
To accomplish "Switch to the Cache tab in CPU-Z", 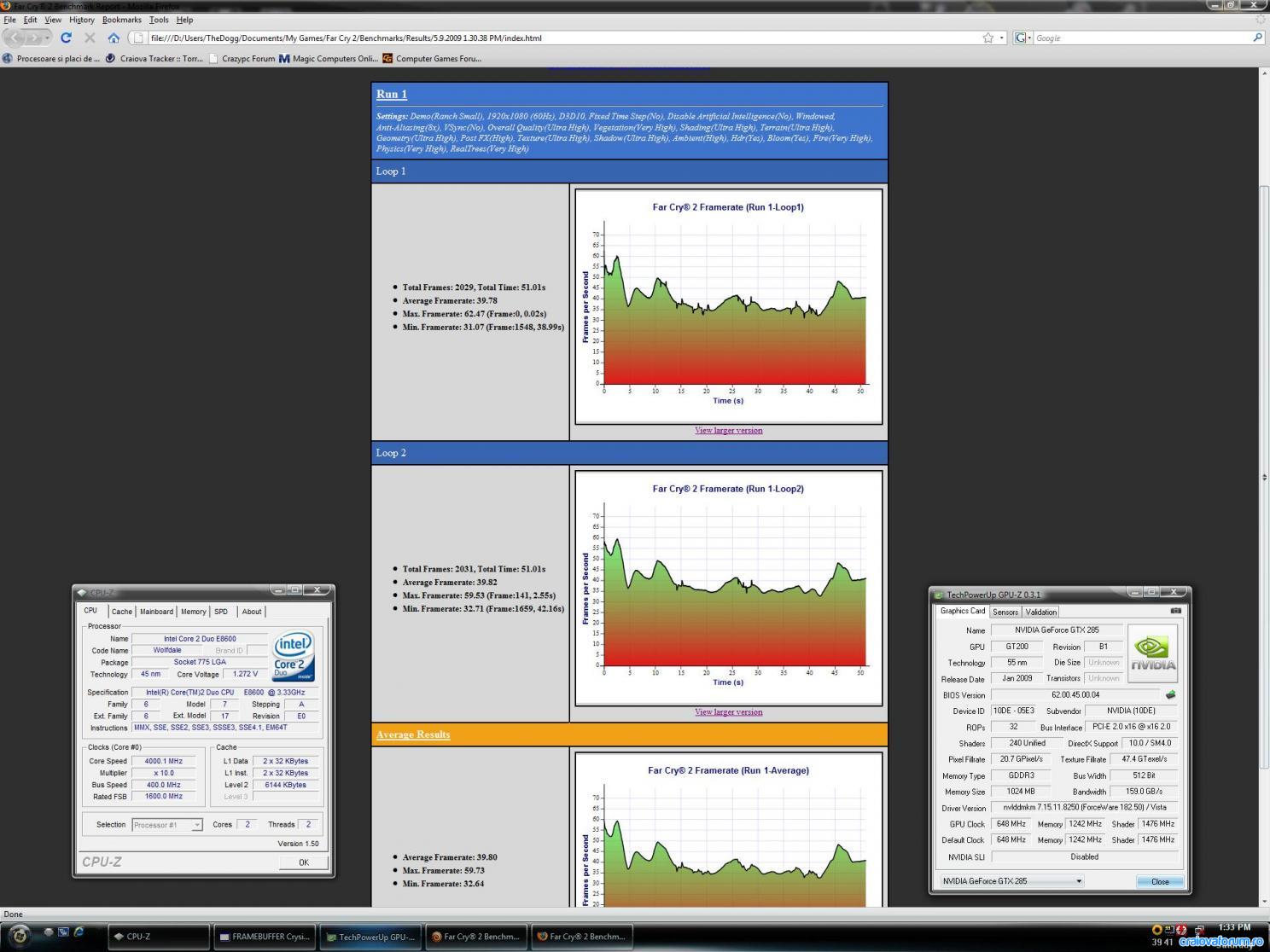I will (x=122, y=612).
